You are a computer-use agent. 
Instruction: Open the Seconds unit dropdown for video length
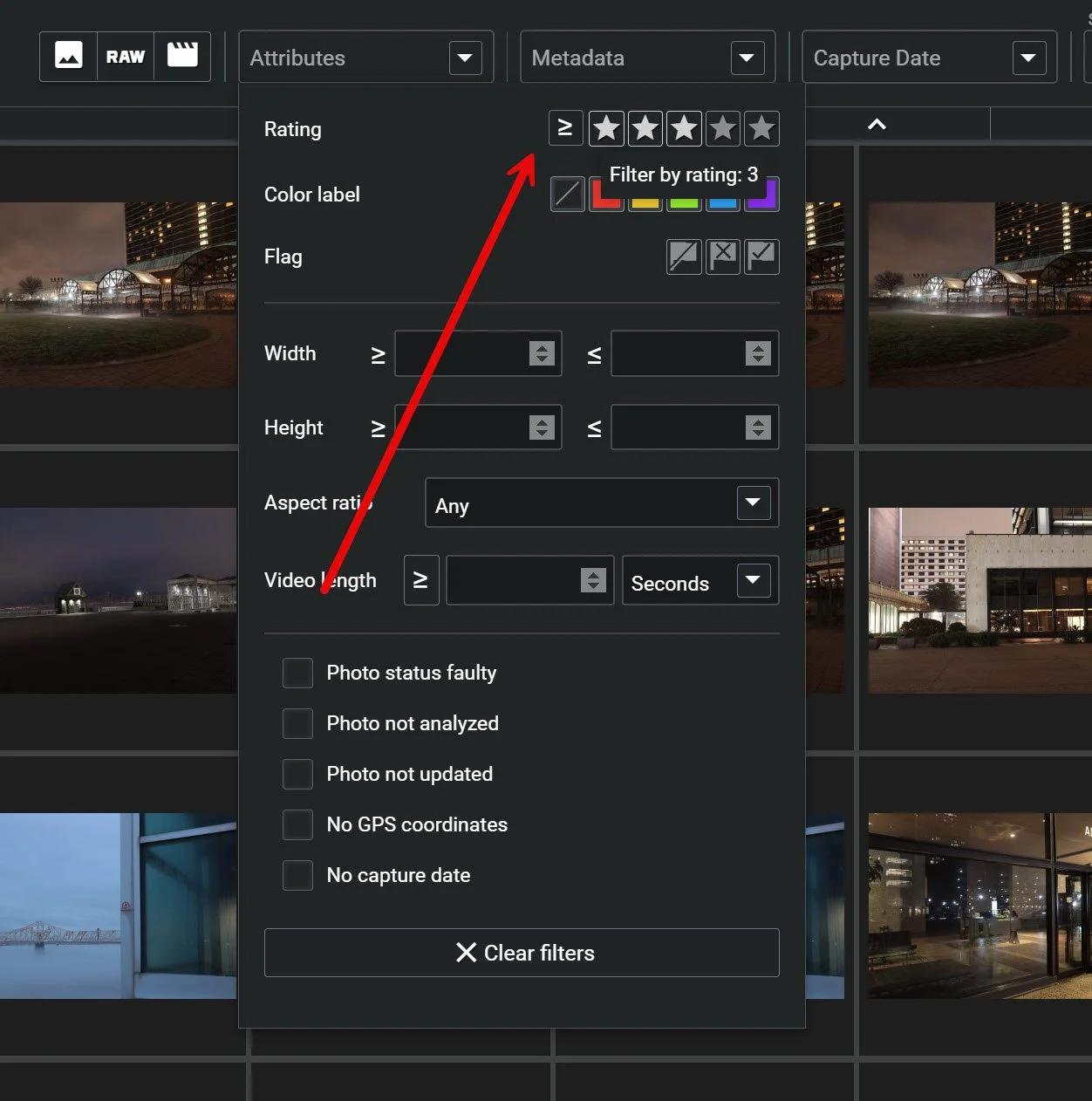700,580
